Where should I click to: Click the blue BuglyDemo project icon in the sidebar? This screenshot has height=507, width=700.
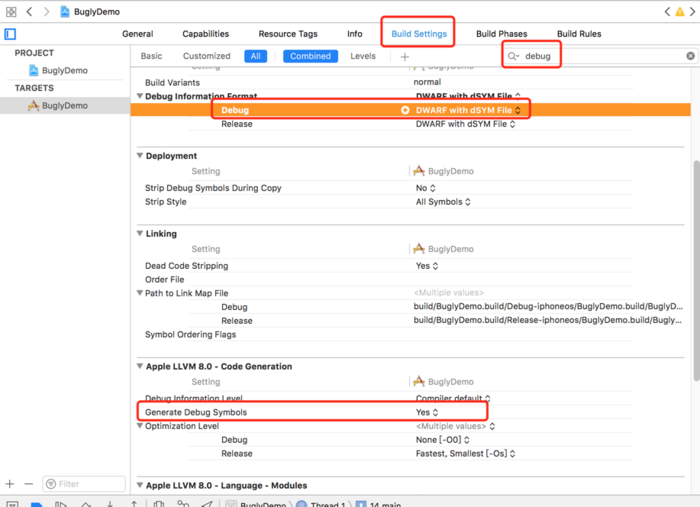click(33, 70)
